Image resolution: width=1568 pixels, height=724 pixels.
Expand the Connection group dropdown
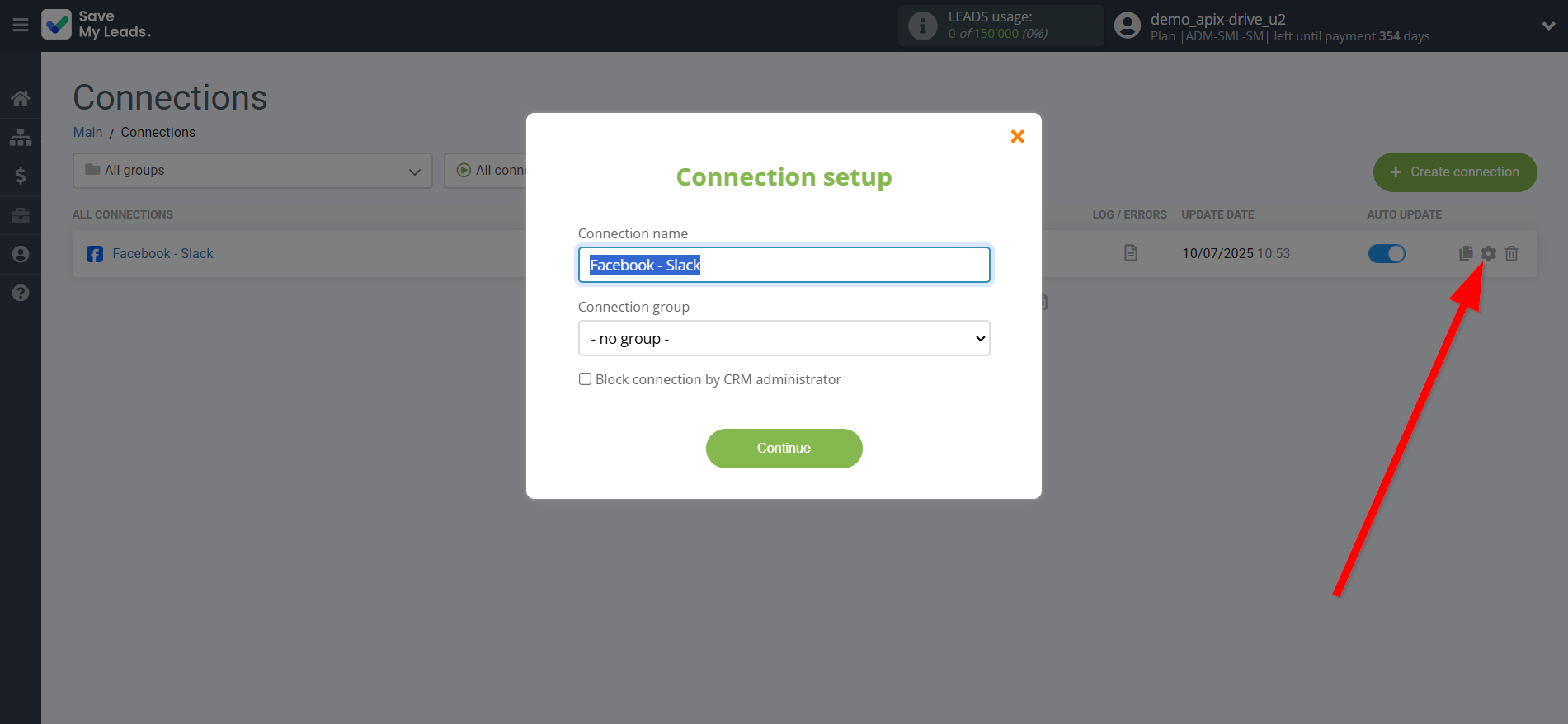(784, 338)
